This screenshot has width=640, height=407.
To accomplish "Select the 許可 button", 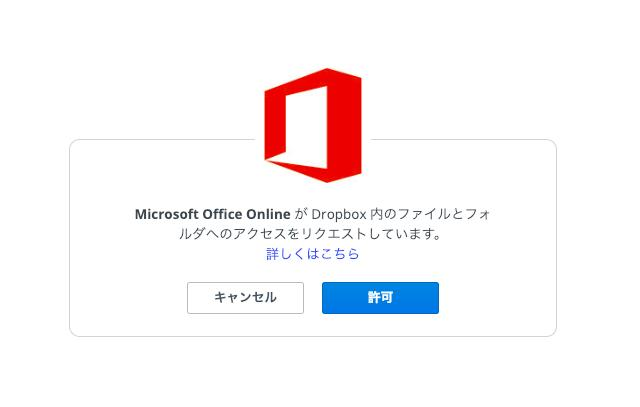I will pos(380,298).
